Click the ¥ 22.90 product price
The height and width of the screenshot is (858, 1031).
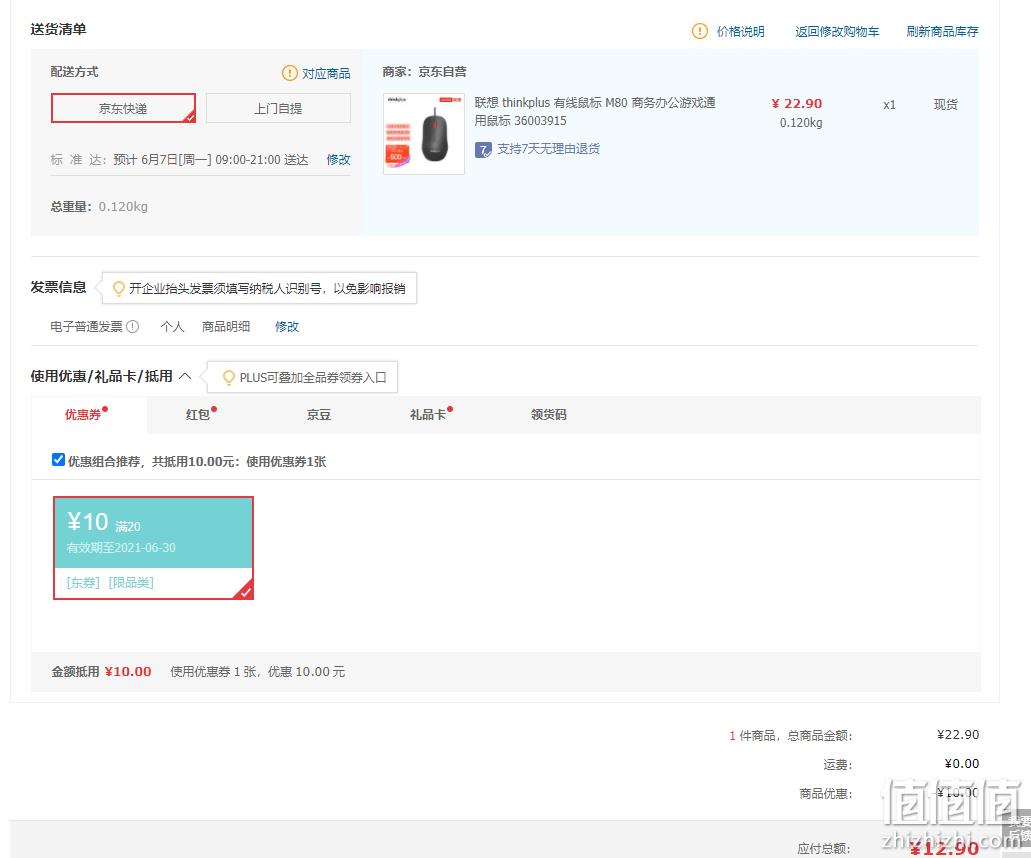797,104
